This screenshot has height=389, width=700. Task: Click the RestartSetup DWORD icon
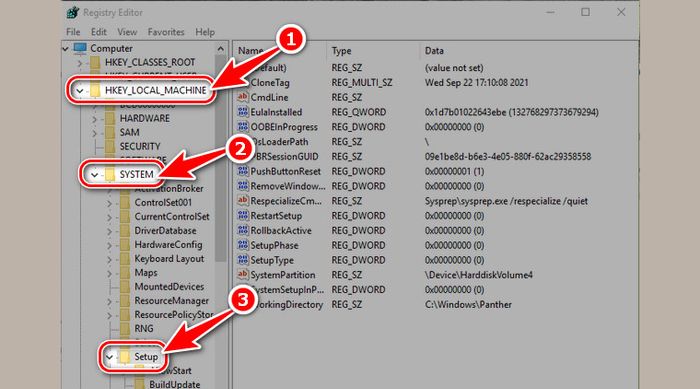(242, 215)
